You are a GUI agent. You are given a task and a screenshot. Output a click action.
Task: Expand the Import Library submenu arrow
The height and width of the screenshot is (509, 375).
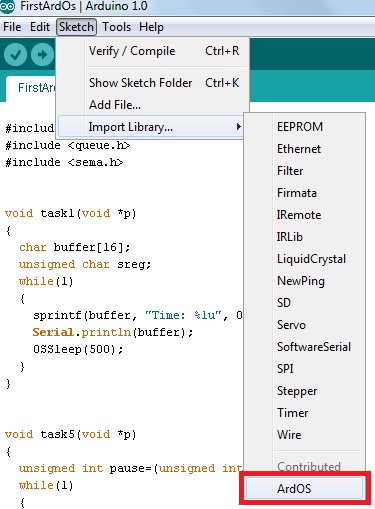238,127
